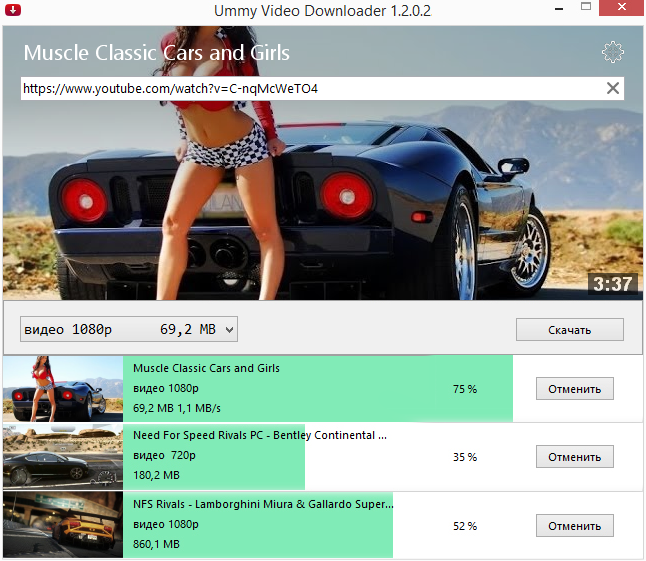Click the 52 % progress label
This screenshot has height=561, width=646.
[x=464, y=526]
